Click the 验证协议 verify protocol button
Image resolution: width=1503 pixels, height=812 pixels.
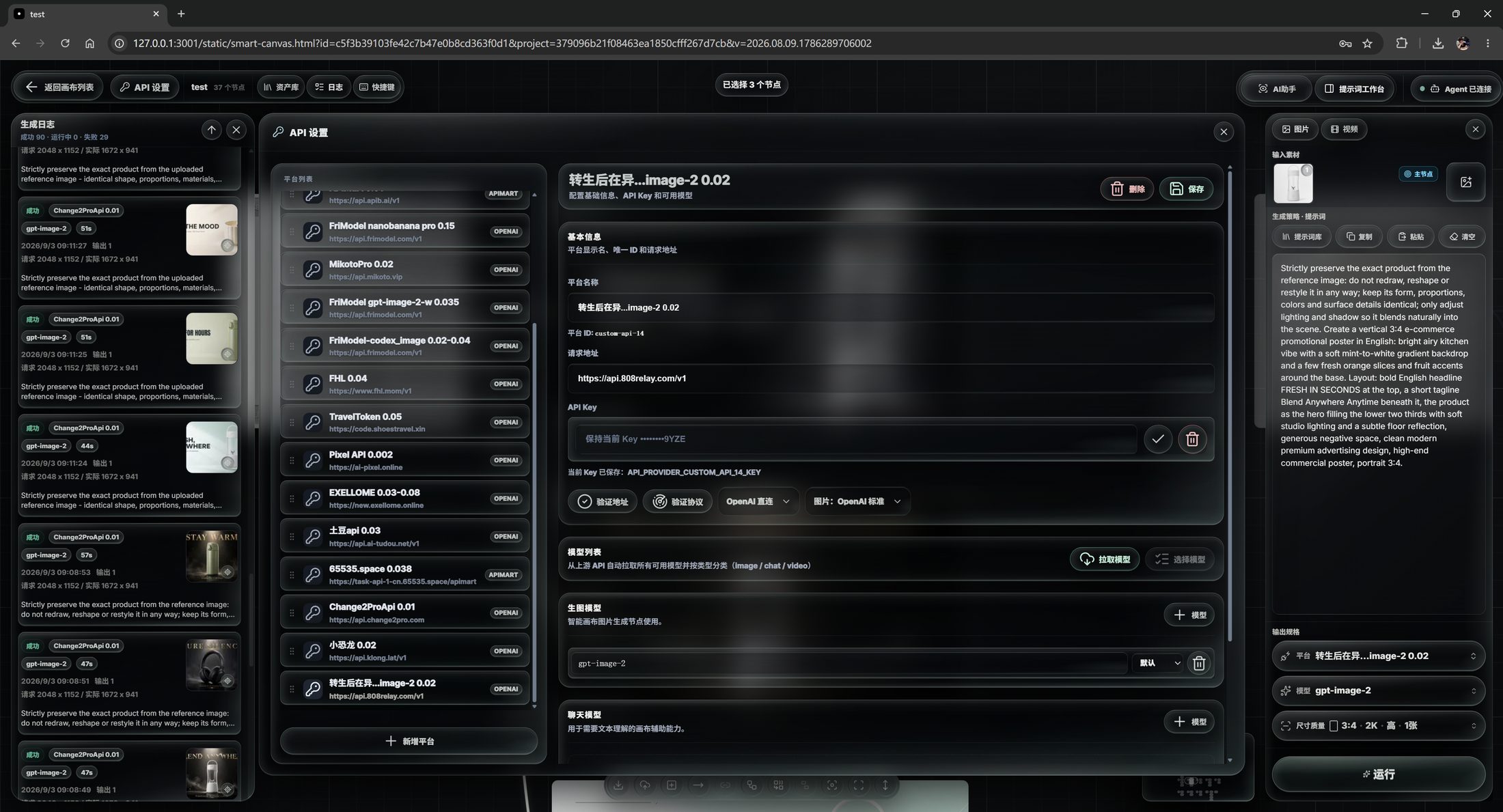[678, 501]
